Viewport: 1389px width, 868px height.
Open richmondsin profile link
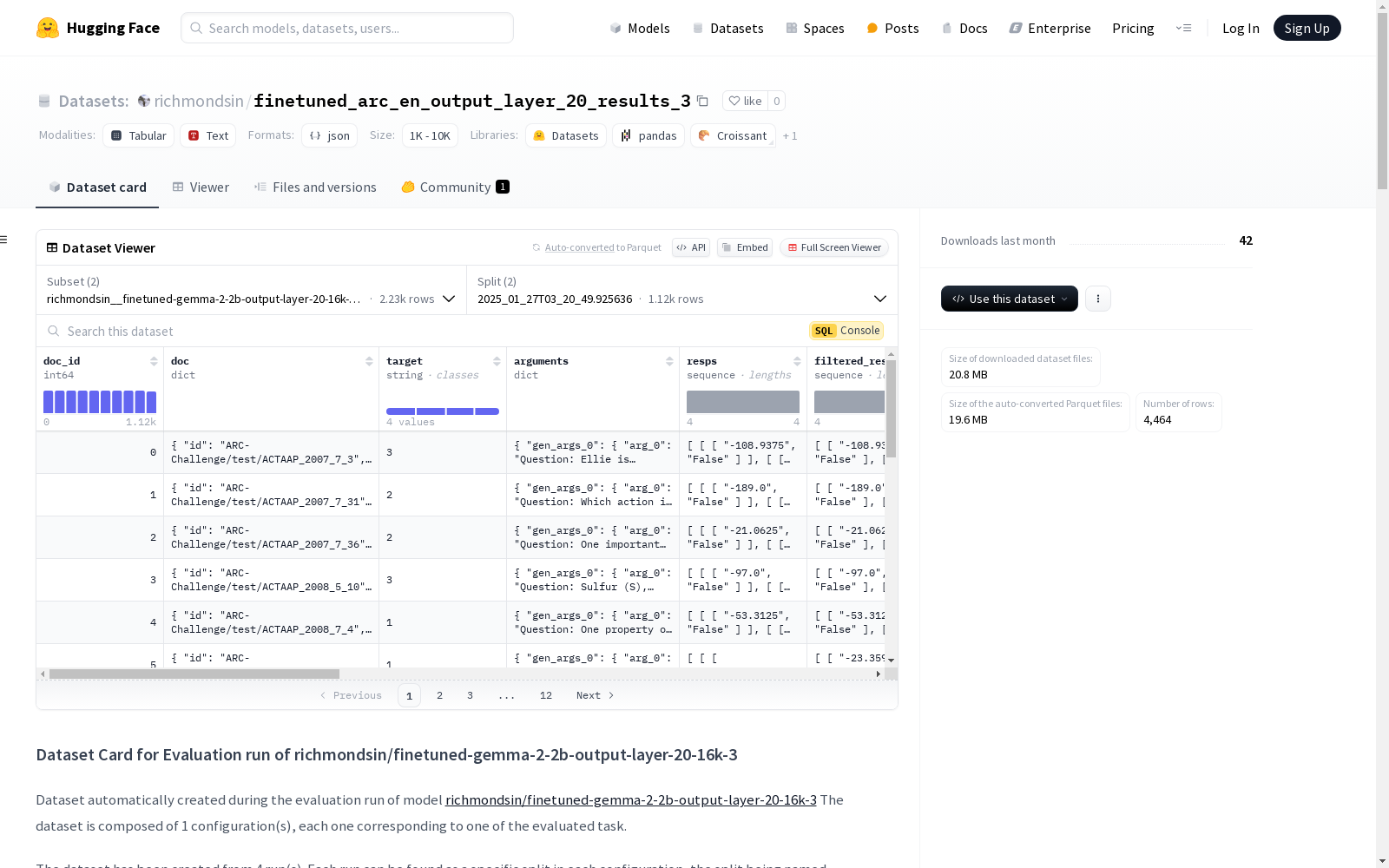(x=199, y=101)
